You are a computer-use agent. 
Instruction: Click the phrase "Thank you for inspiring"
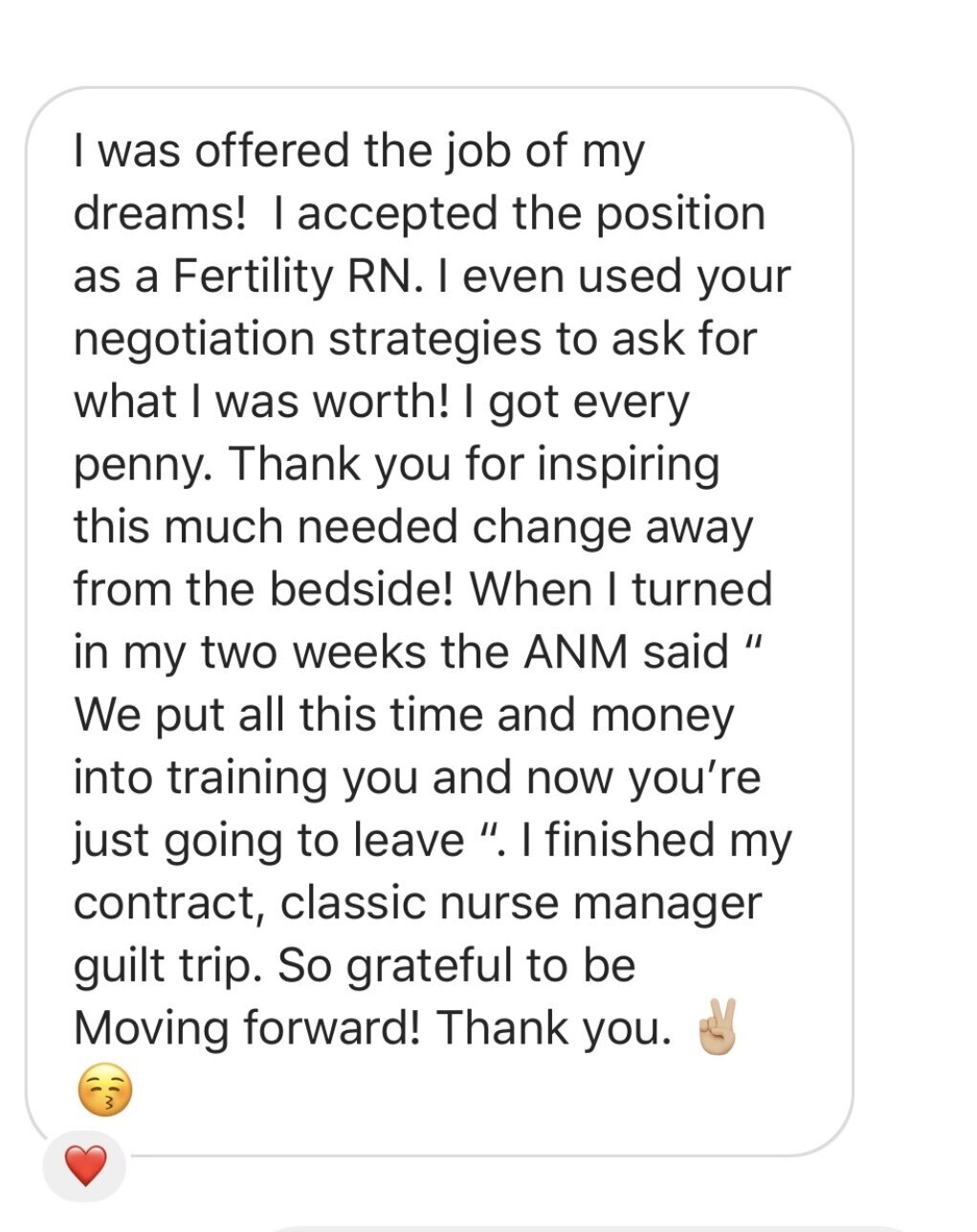pos(474,466)
